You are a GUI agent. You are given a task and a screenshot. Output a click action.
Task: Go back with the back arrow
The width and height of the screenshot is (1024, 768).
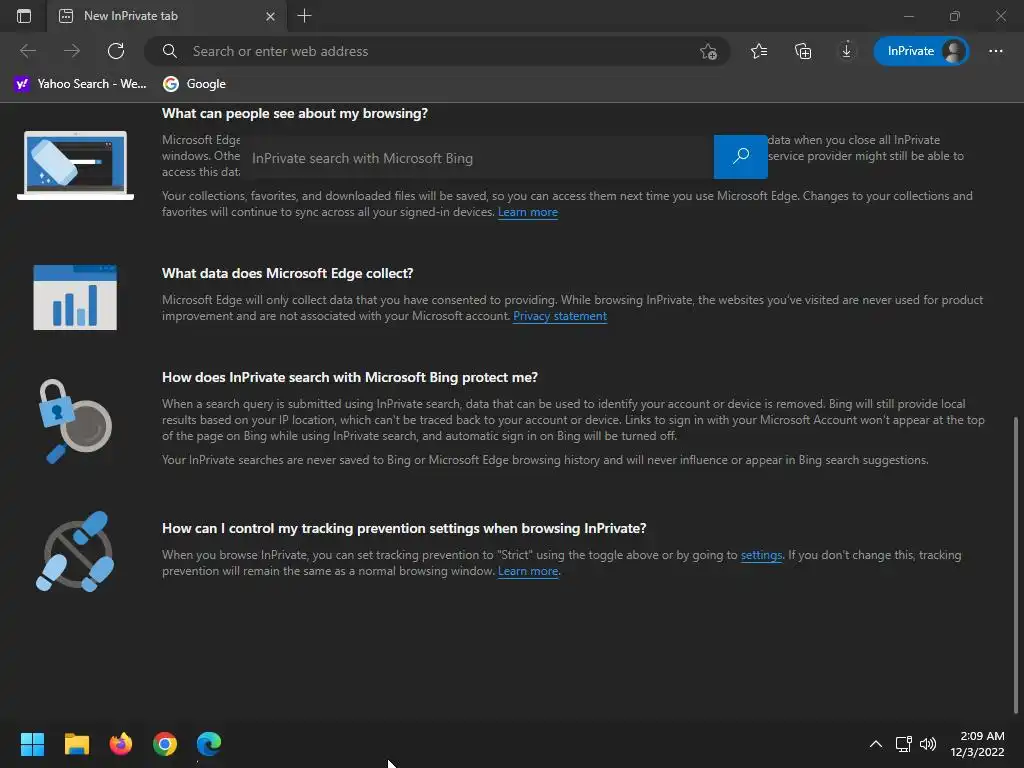[x=27, y=51]
